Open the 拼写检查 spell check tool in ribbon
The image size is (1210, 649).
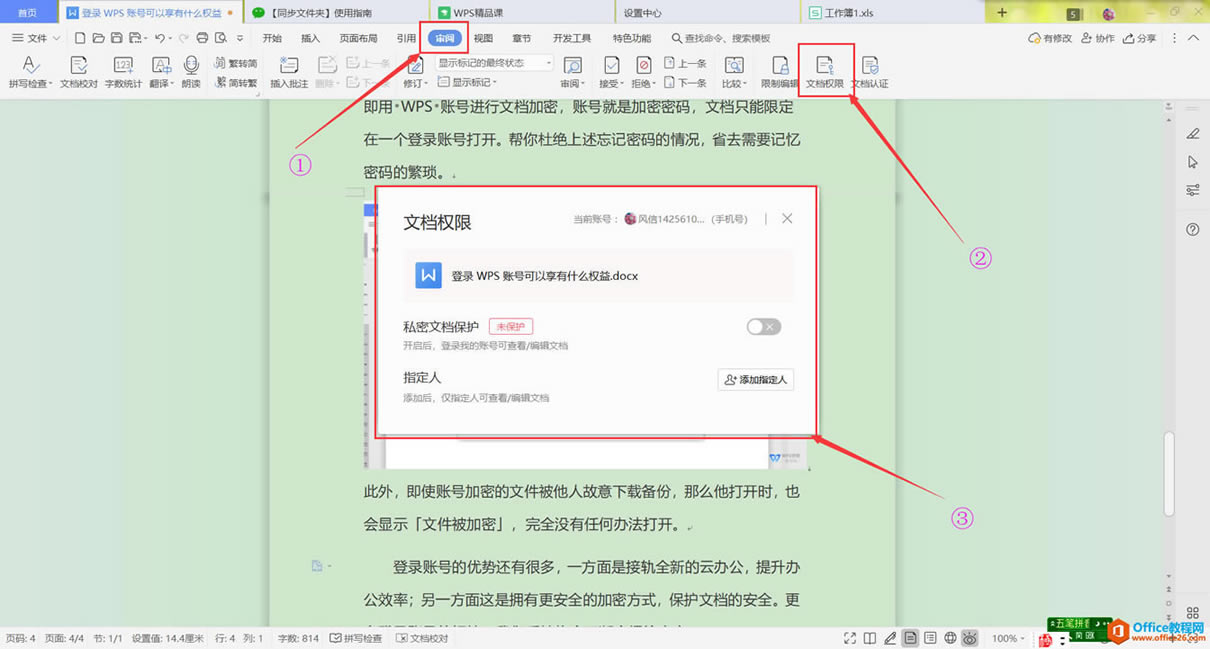[x=31, y=71]
